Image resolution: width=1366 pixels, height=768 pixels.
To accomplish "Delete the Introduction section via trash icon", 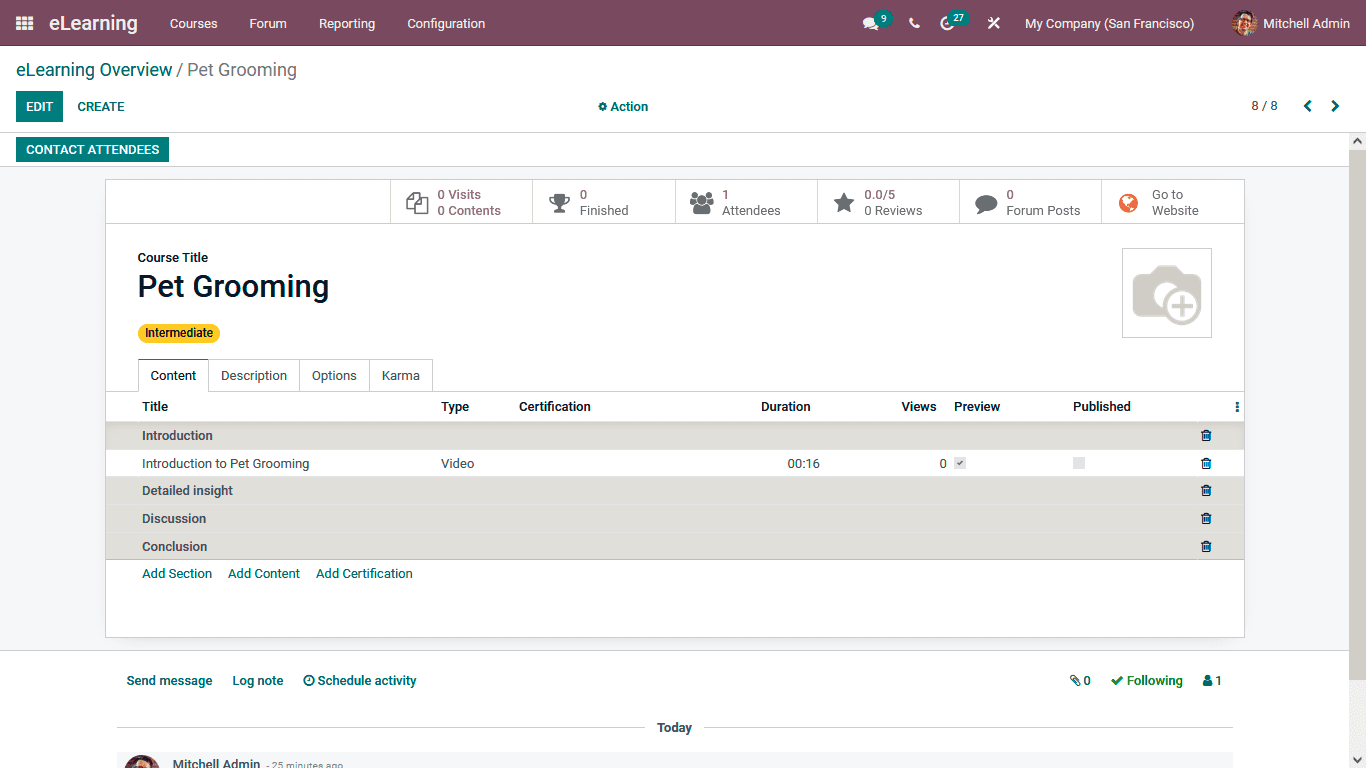I will tap(1205, 435).
